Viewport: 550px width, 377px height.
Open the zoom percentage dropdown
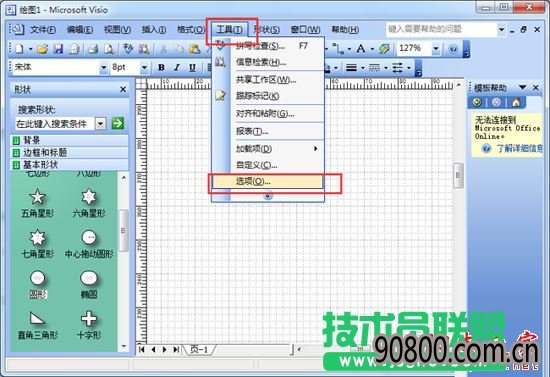[x=436, y=49]
